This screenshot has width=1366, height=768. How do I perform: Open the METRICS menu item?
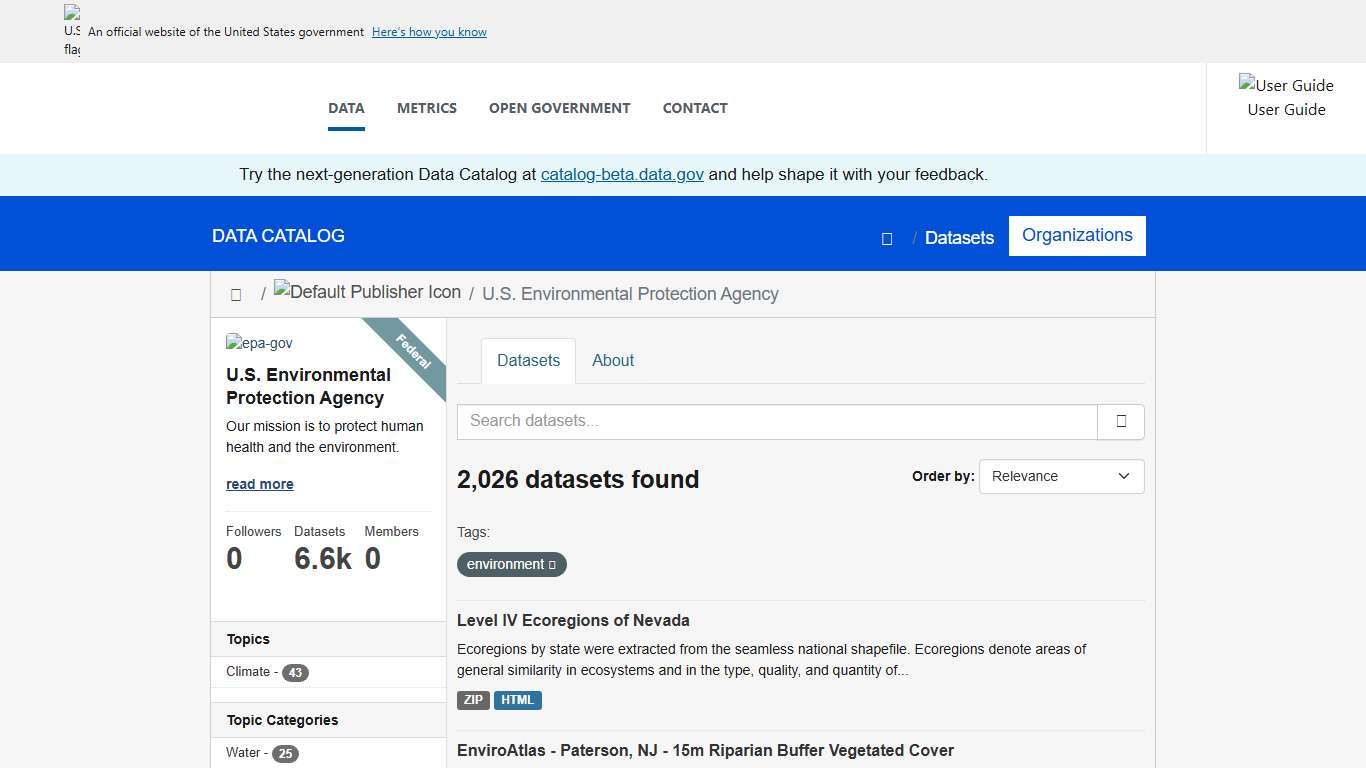pos(427,108)
